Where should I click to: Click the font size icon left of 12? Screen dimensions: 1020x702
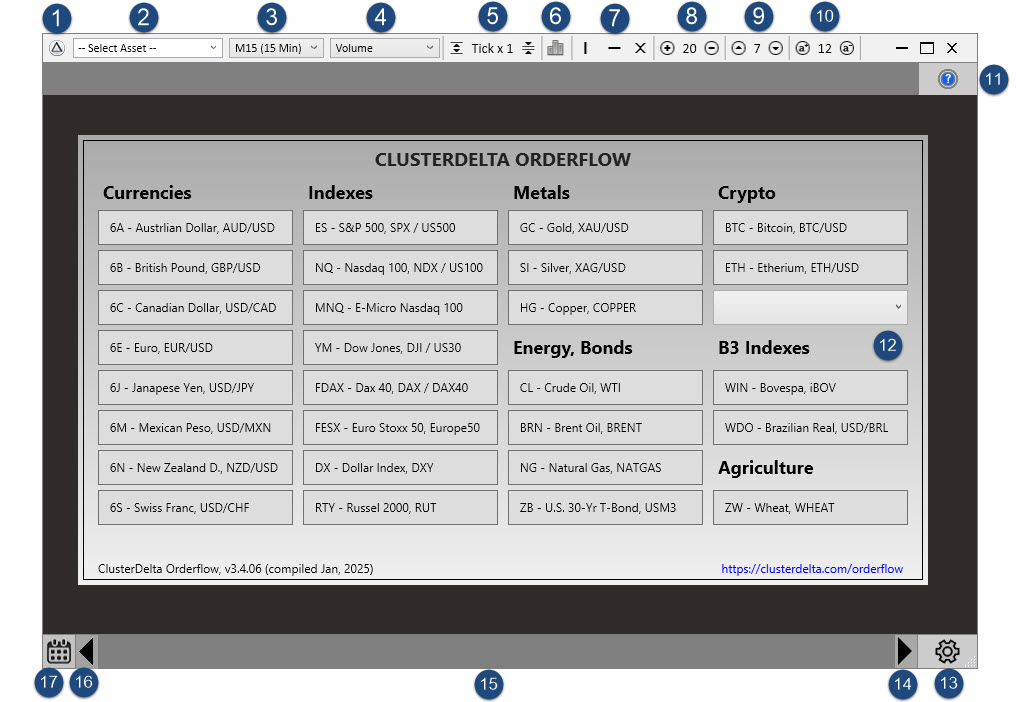[803, 48]
